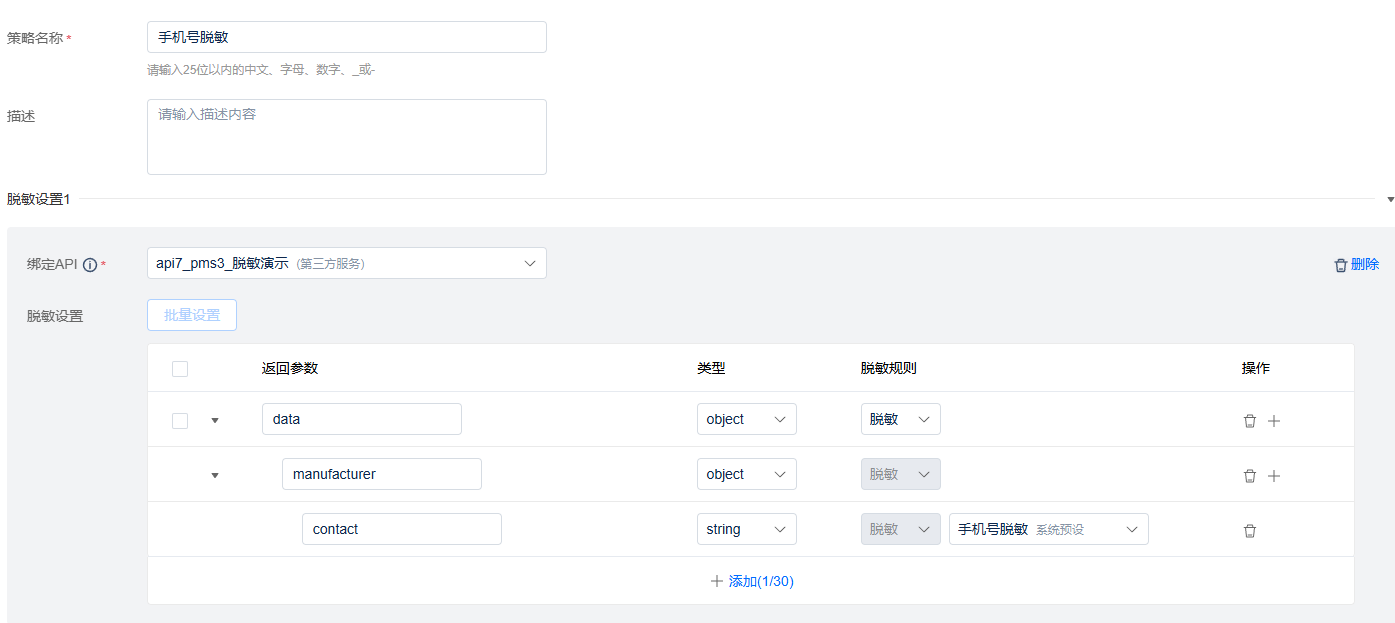Edit the data parameter name field
Screen dimensions: 1395x623
point(362,419)
